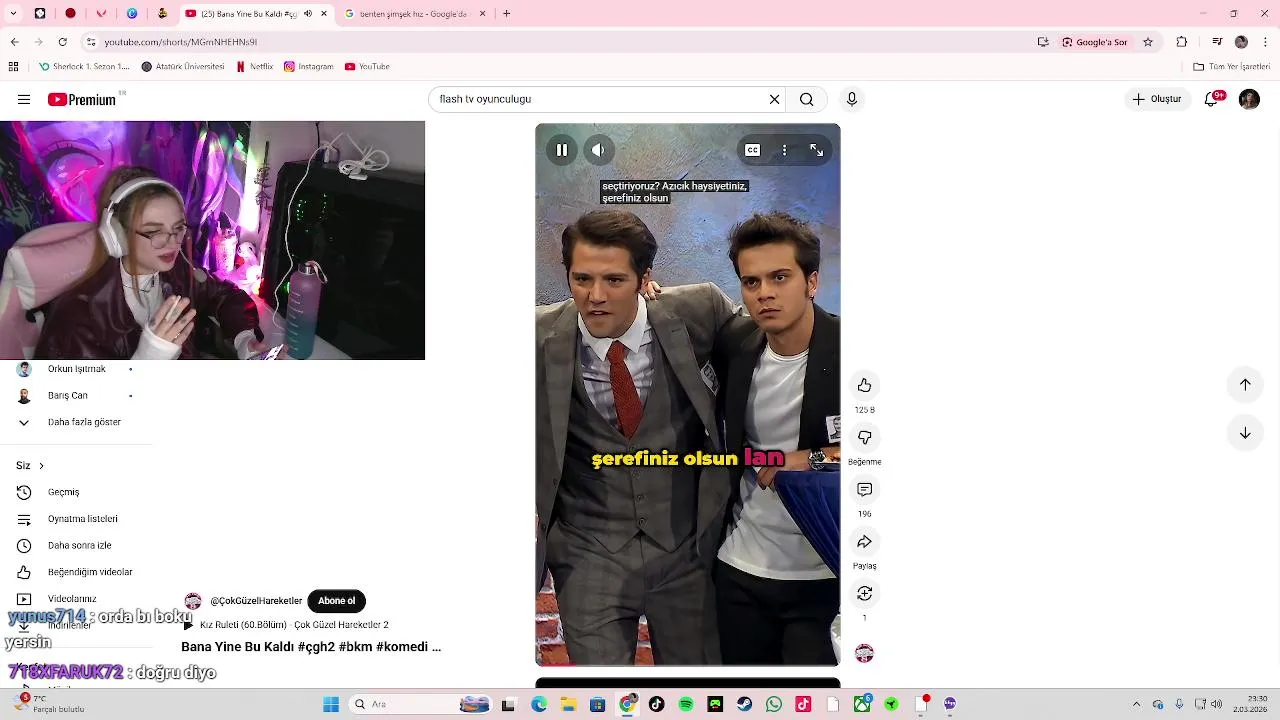Open Steam from the taskbar

click(x=744, y=704)
